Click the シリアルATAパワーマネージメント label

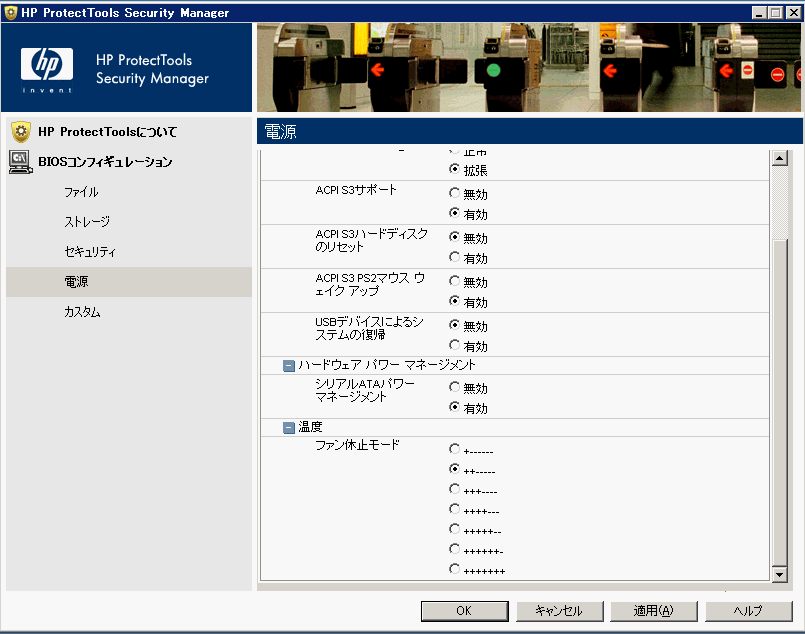click(x=365, y=391)
